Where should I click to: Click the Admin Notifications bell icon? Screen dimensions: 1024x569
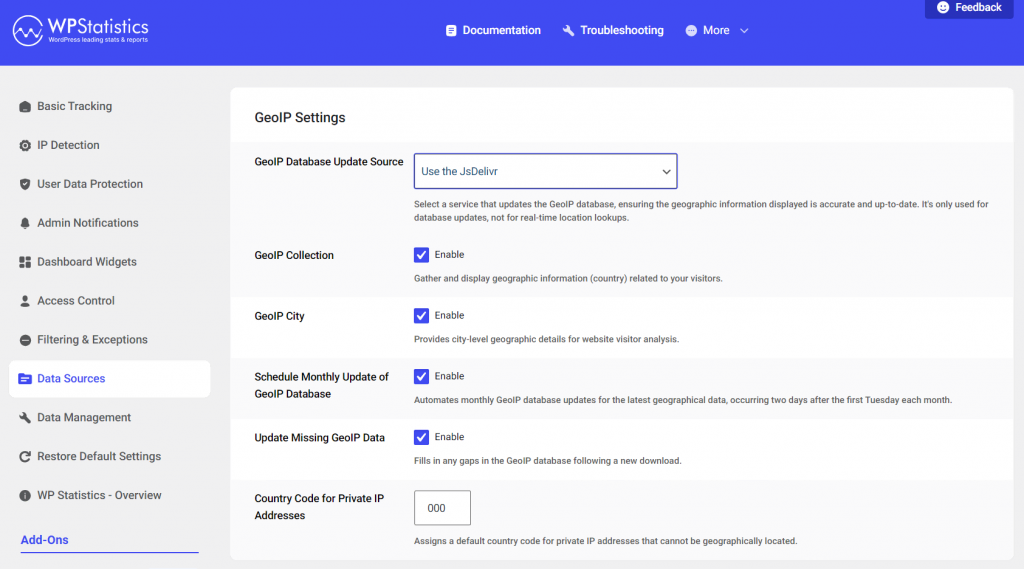coord(25,223)
